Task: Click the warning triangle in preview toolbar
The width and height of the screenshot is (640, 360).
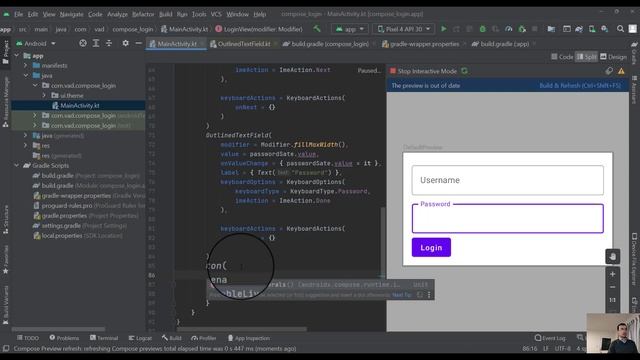Action: click(621, 71)
